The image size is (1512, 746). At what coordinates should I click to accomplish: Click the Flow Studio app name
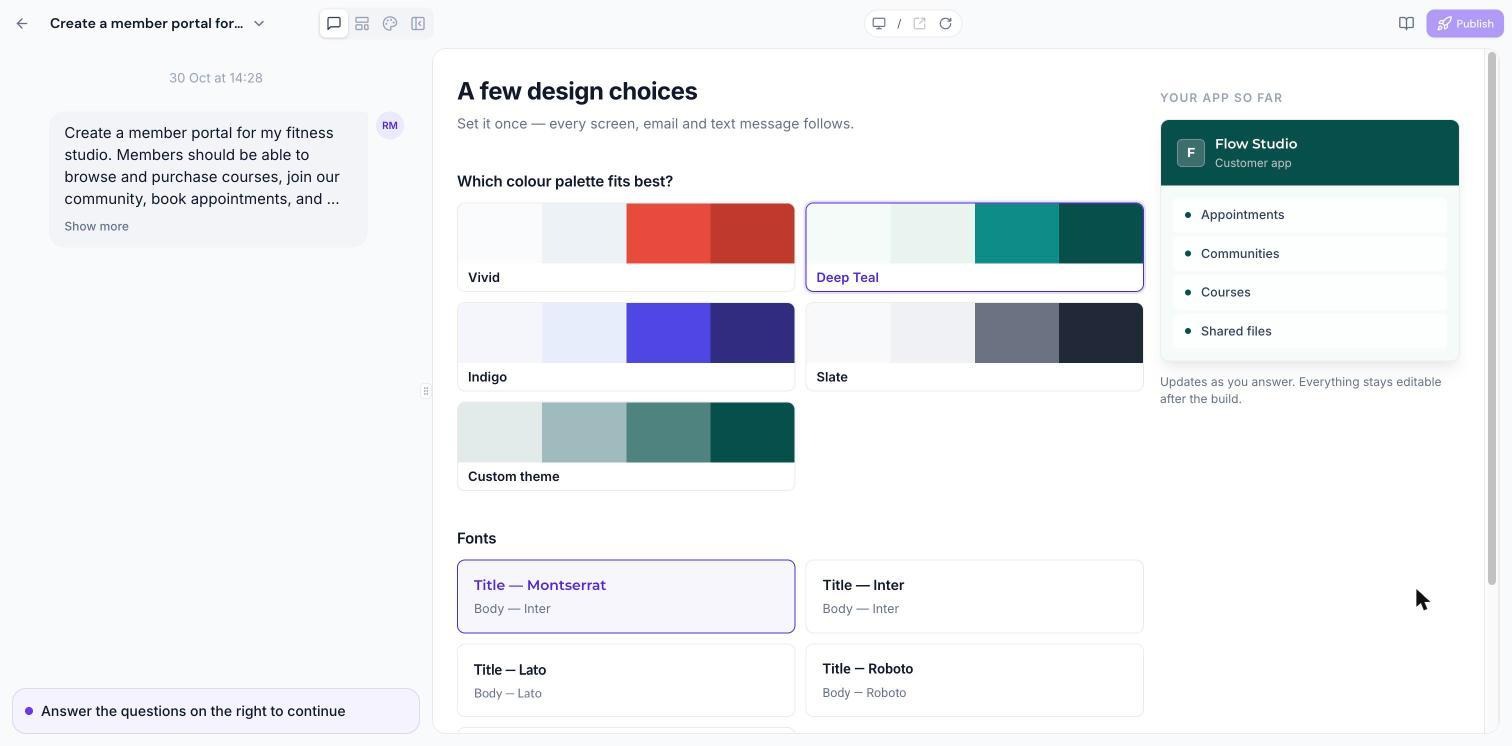pos(1256,144)
